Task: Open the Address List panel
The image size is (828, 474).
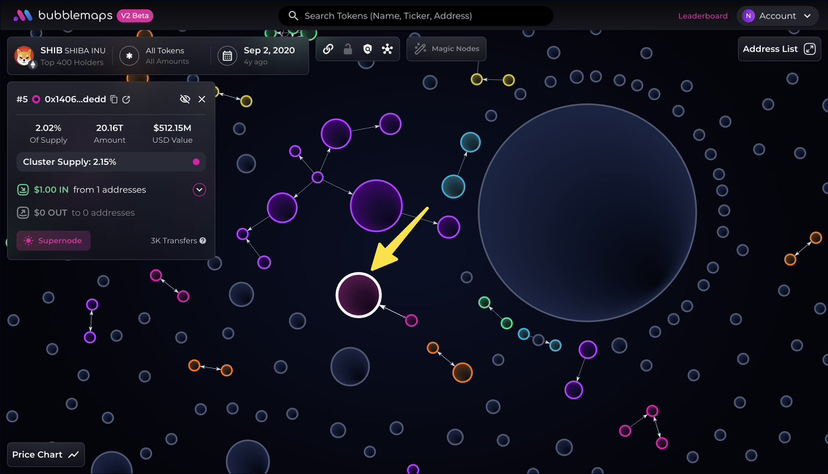Action: 779,49
